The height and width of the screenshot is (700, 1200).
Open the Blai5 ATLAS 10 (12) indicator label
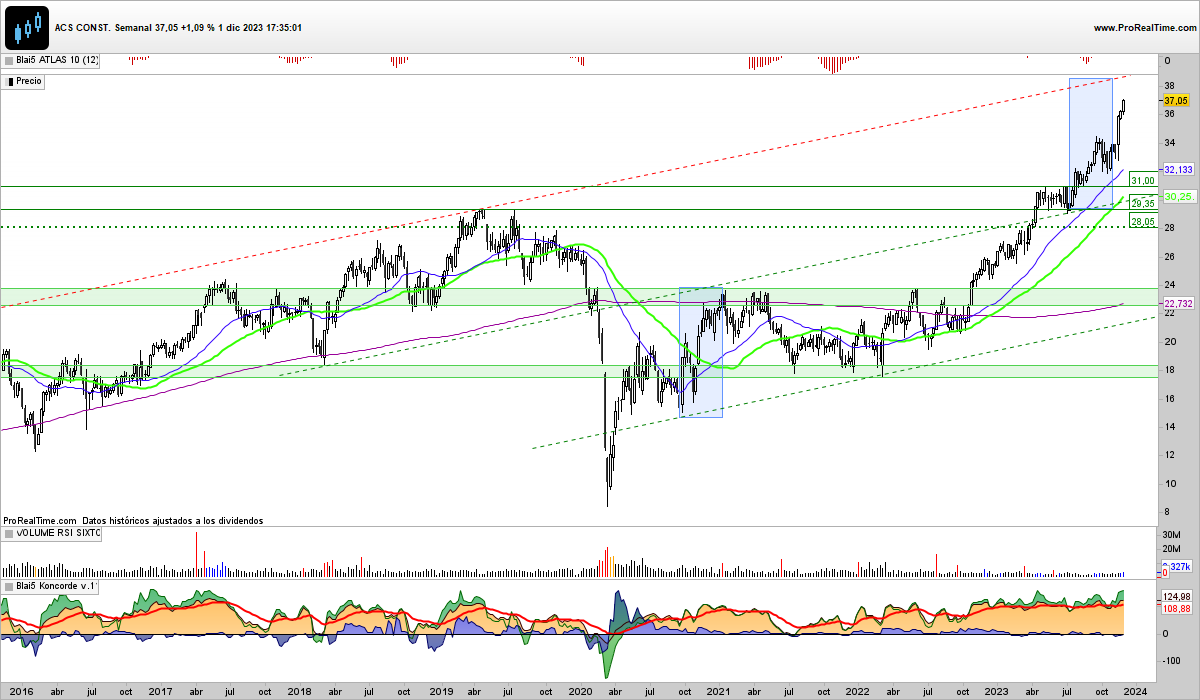[x=57, y=61]
